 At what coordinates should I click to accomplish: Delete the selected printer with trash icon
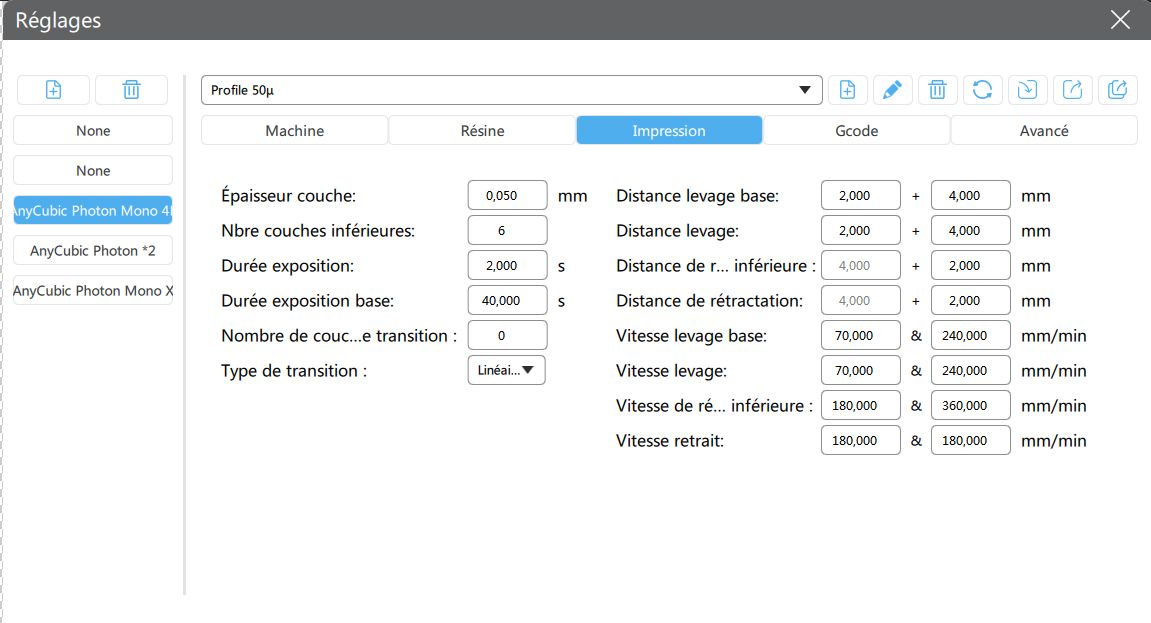point(131,90)
